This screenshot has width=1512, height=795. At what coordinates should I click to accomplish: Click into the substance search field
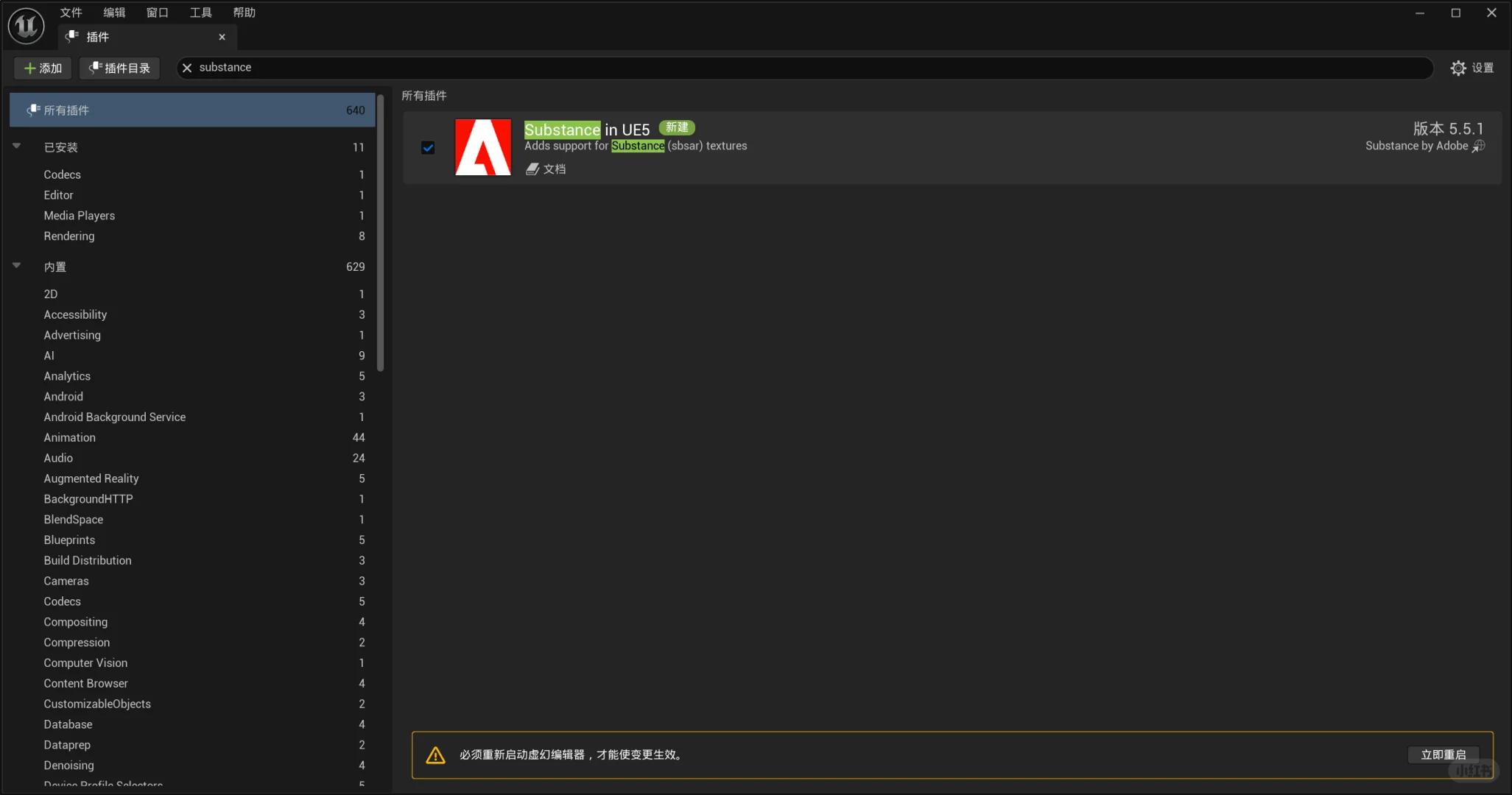[x=736, y=68]
